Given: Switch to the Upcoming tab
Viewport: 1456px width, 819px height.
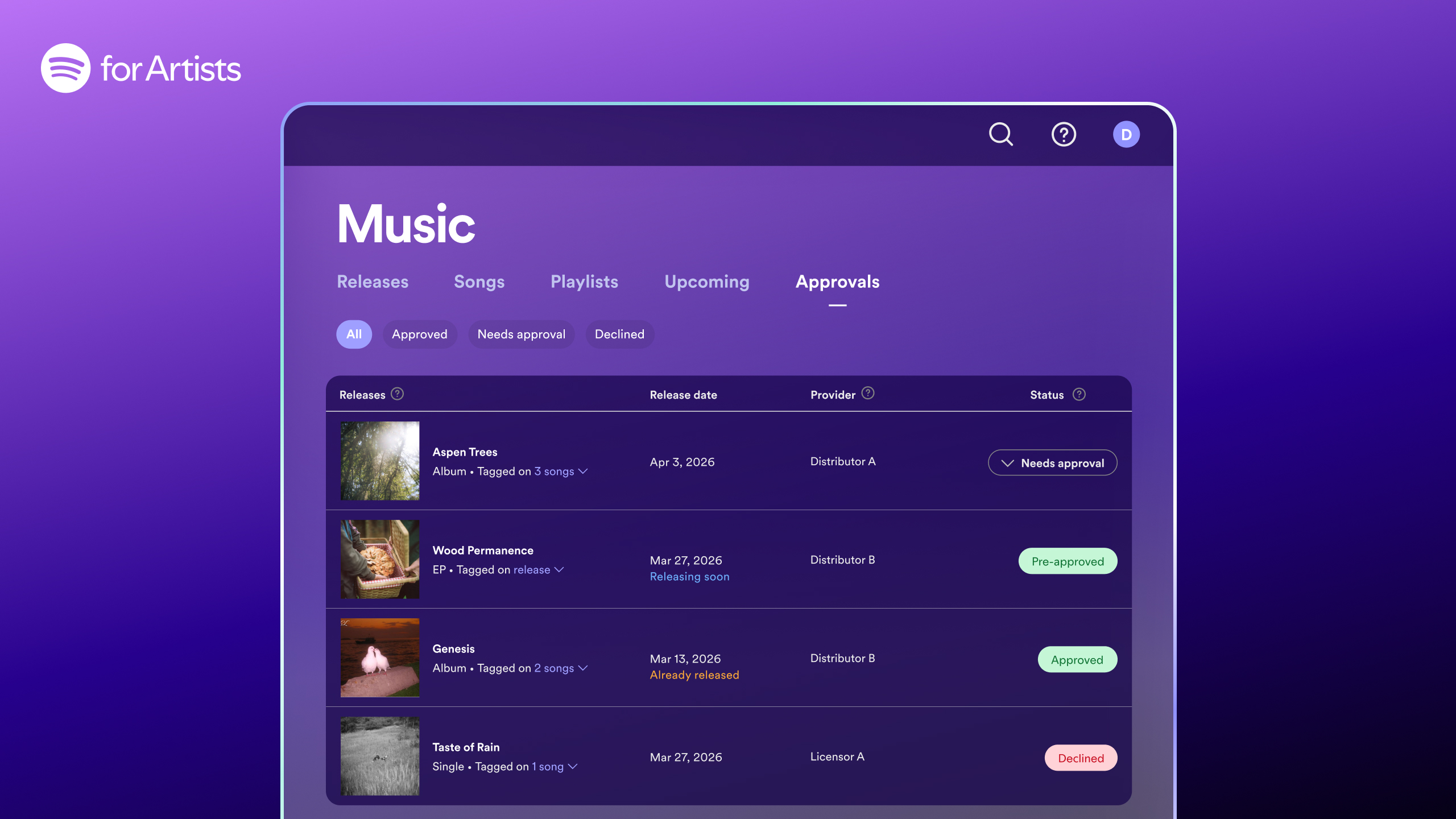Looking at the screenshot, I should point(706,282).
